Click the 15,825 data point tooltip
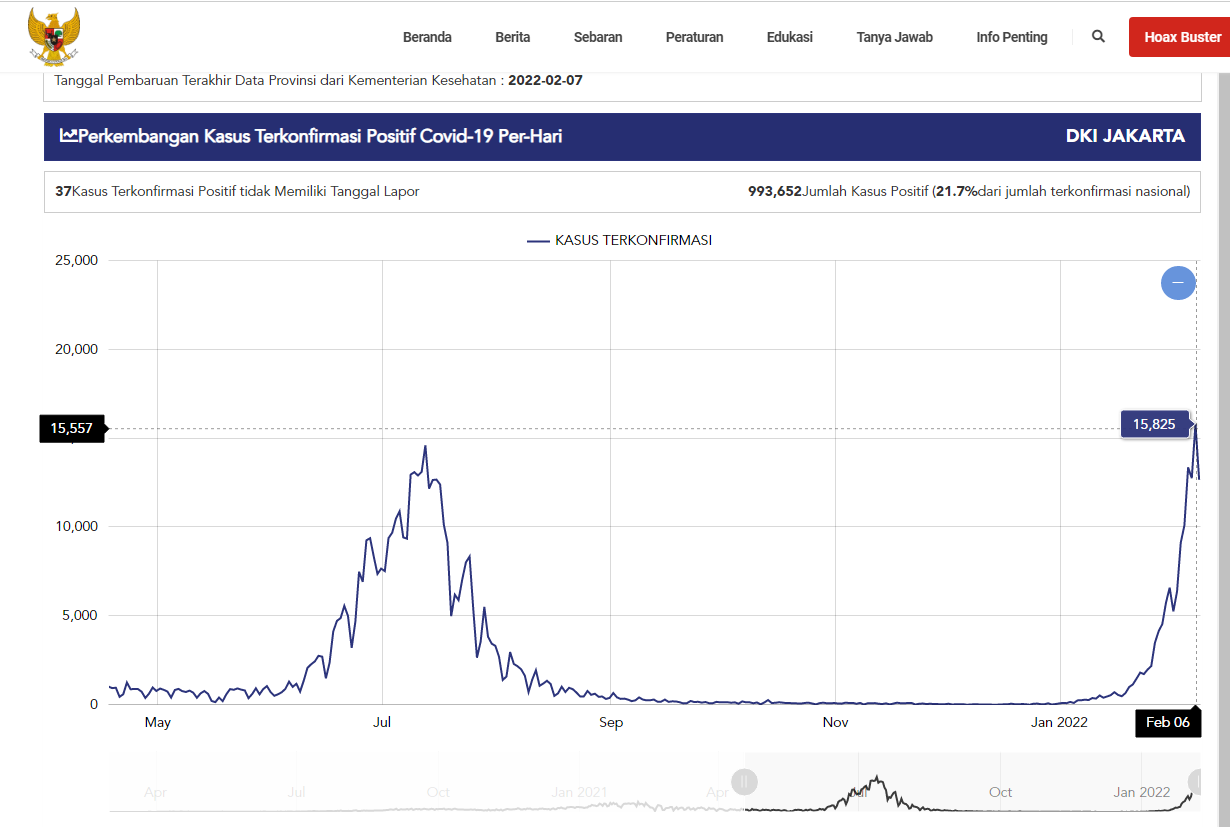 pyautogui.click(x=1154, y=424)
